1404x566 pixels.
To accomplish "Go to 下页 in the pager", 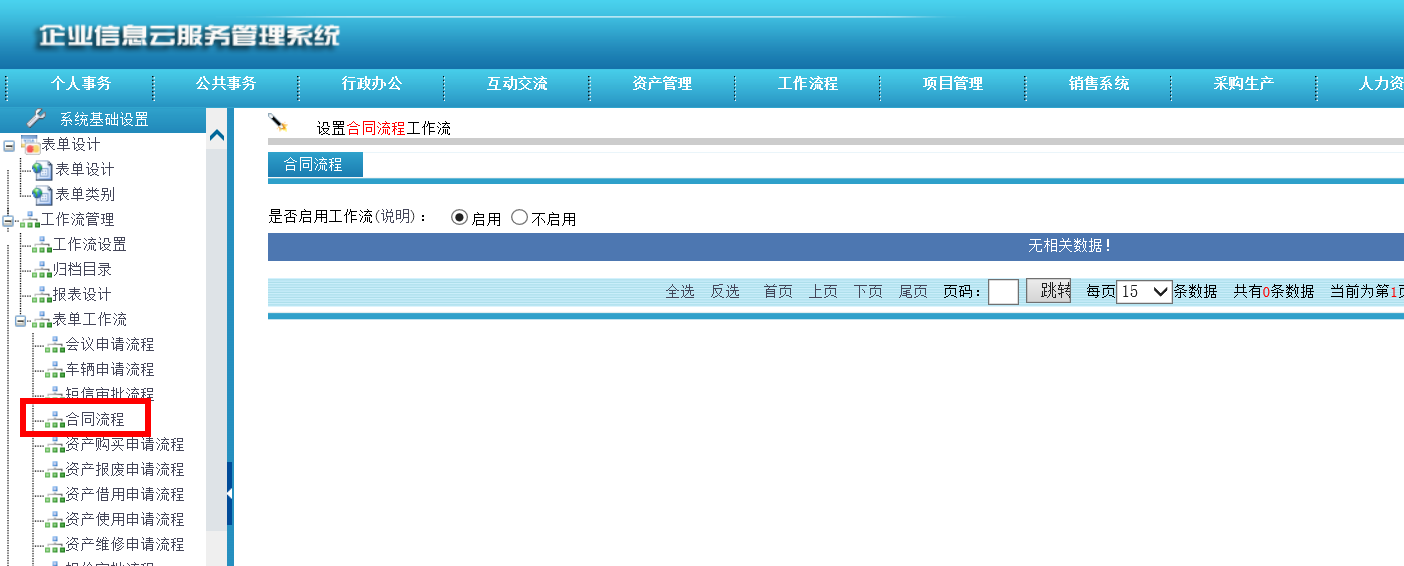I will (x=868, y=292).
